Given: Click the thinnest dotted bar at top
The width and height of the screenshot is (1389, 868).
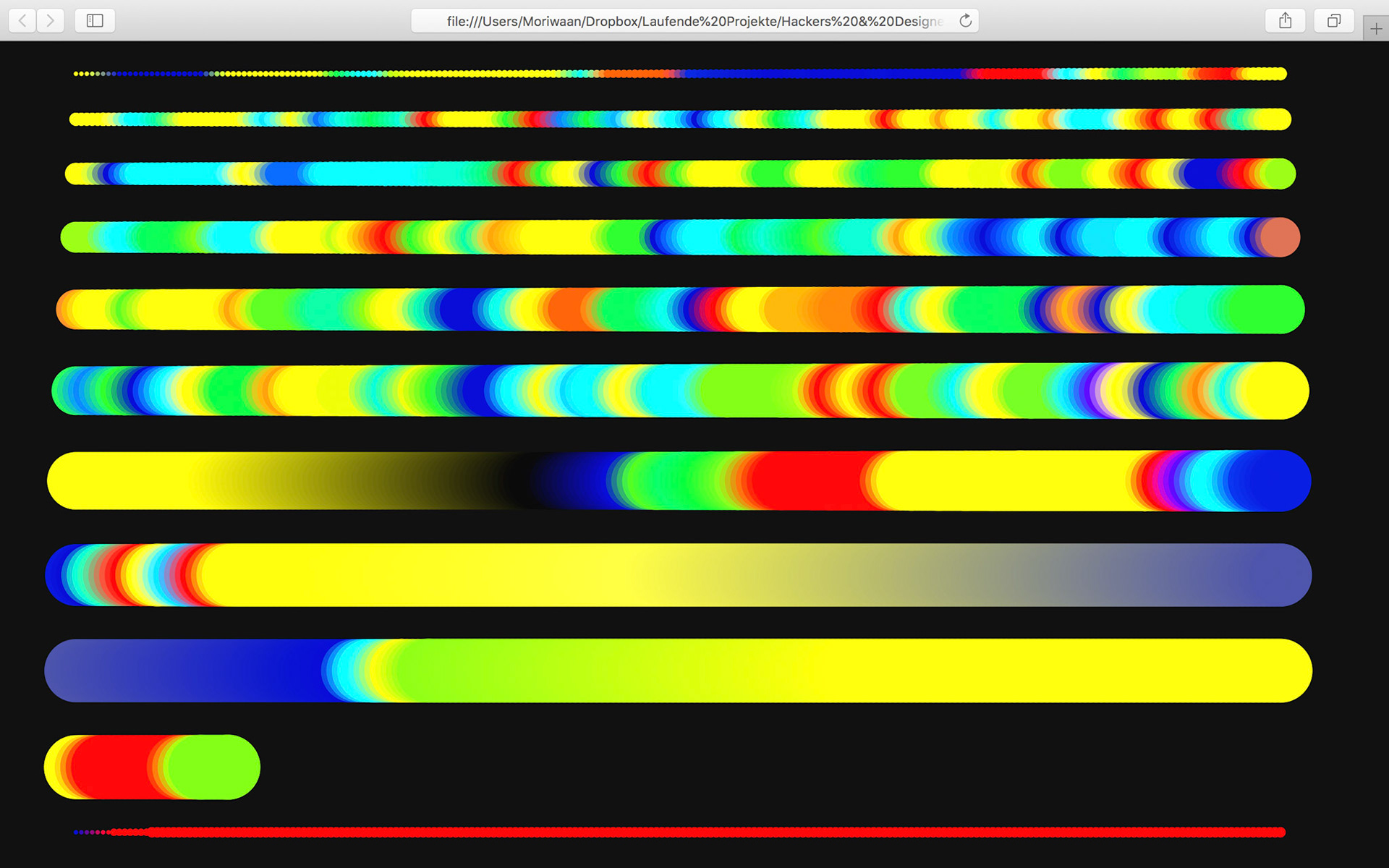Looking at the screenshot, I should (x=680, y=74).
